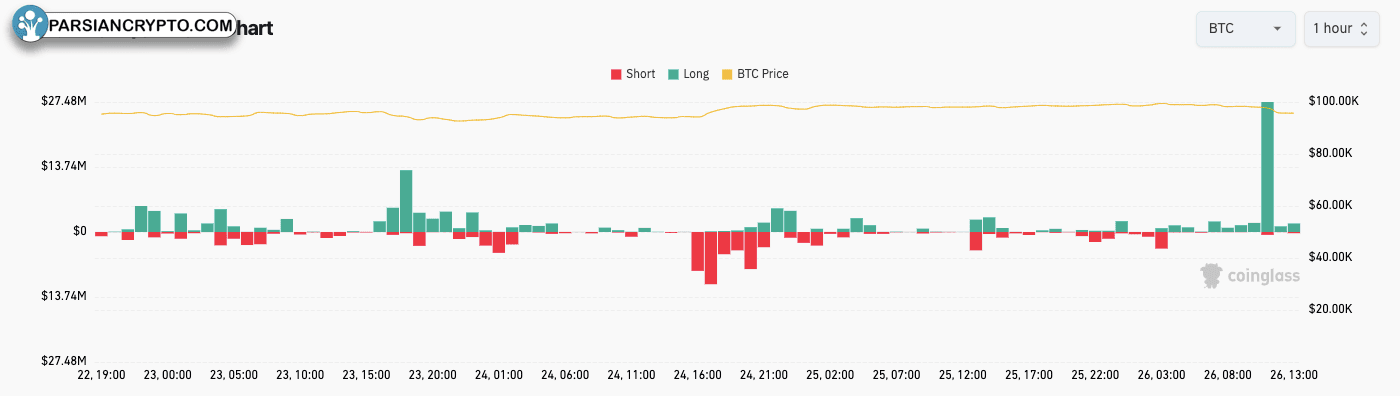Click the coinglass watermark logo

coord(1250,276)
